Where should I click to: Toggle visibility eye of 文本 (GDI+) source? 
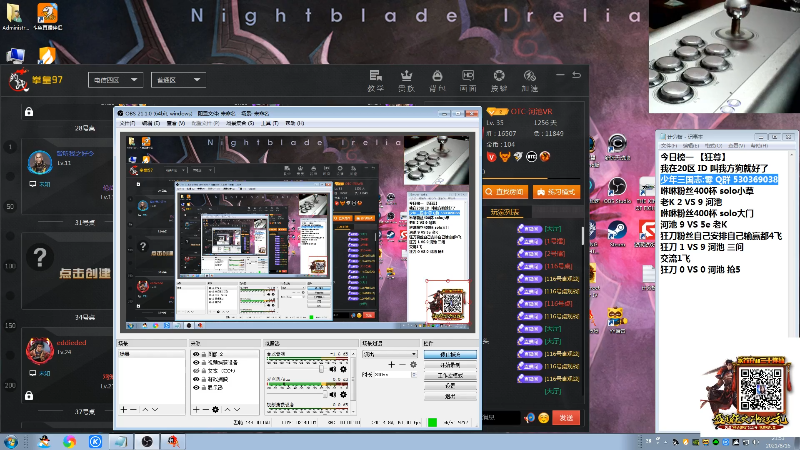click(x=196, y=371)
